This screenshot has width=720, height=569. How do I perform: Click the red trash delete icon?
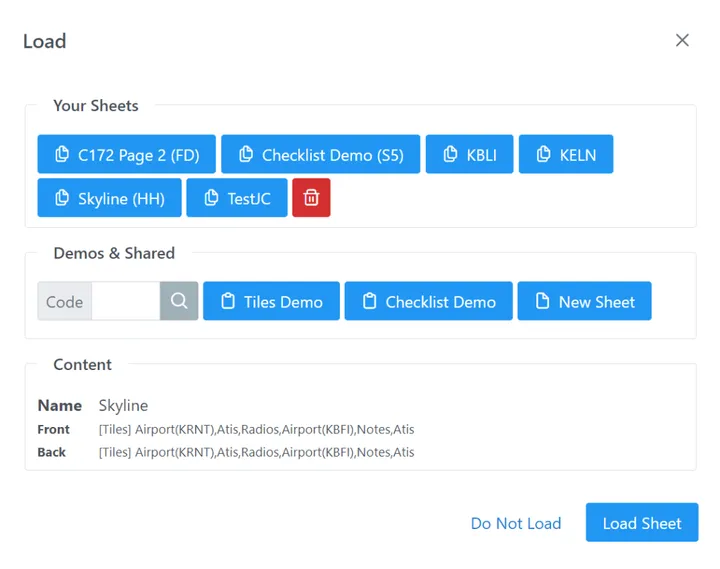point(311,198)
